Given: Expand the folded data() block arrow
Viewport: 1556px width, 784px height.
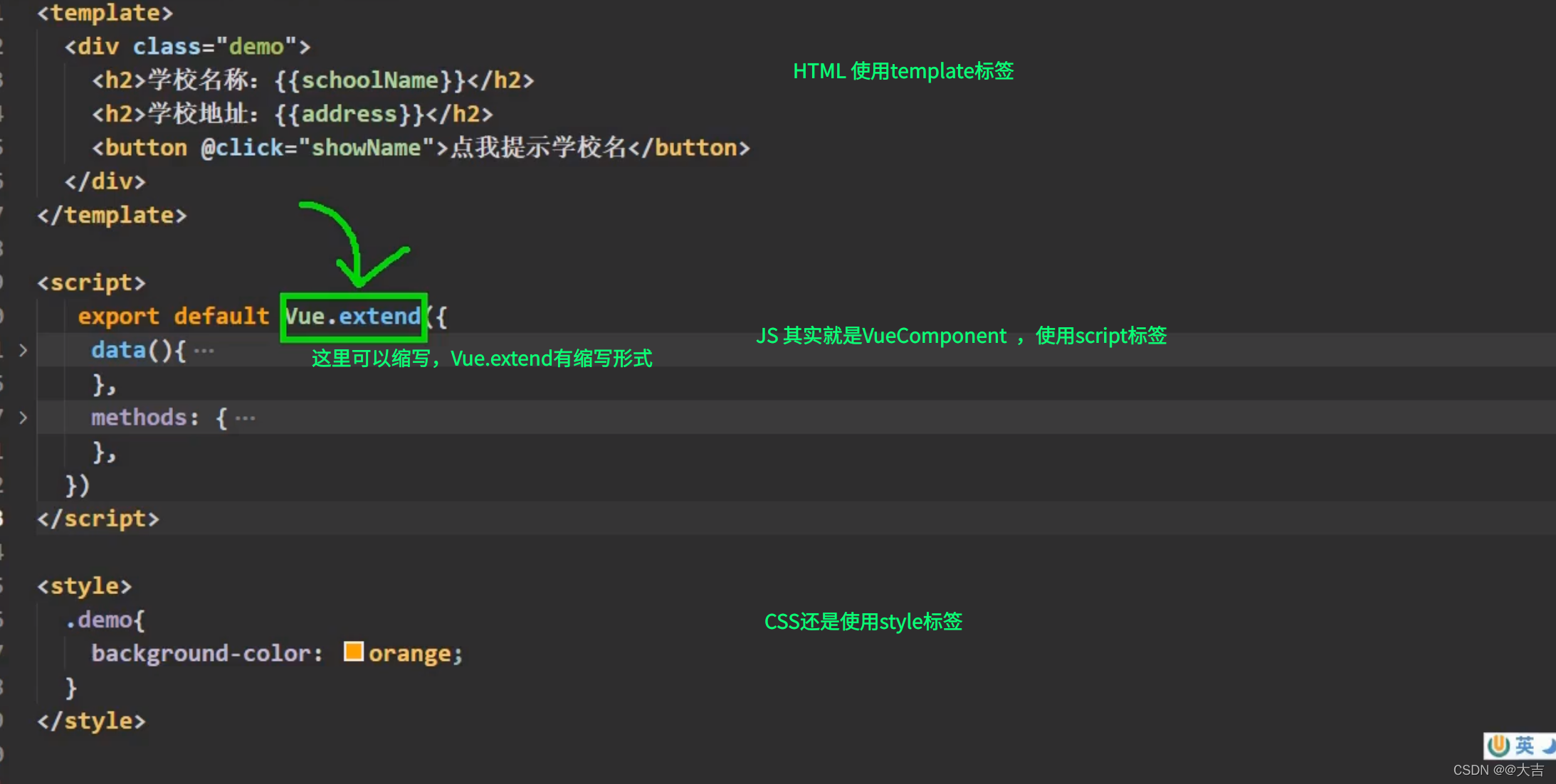Looking at the screenshot, I should 23,350.
